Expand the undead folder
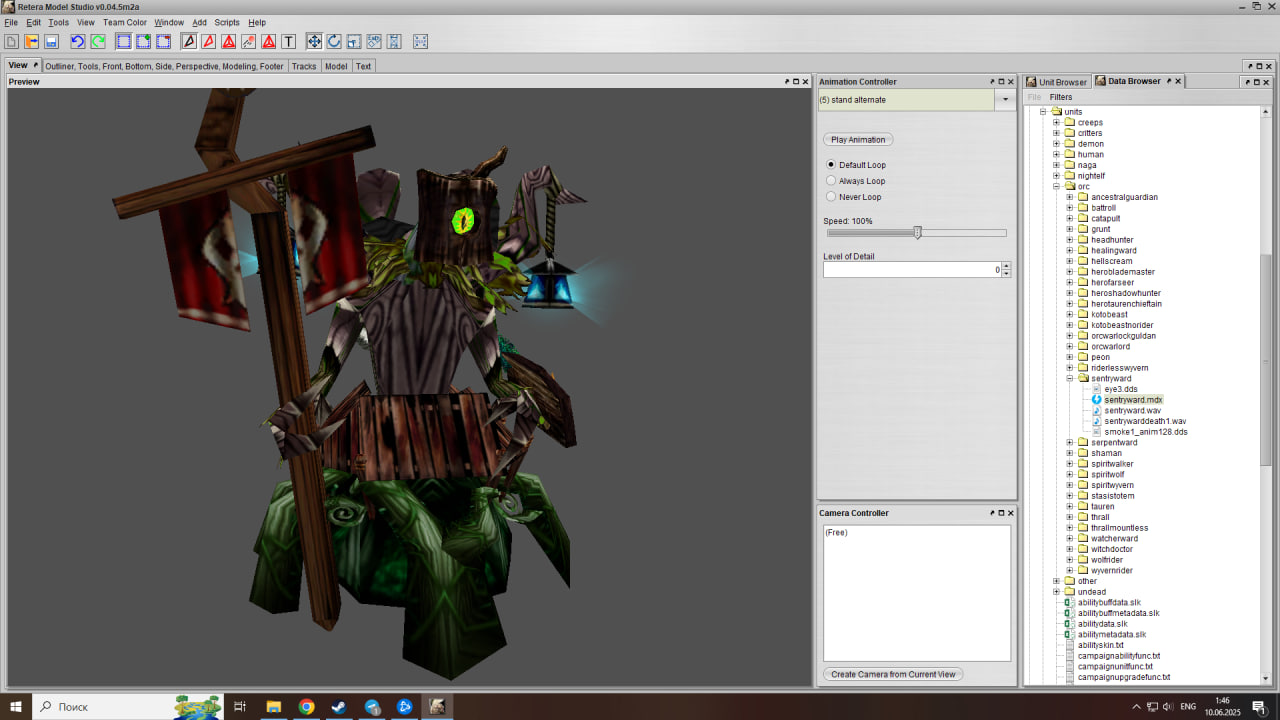Screen dimensions: 1280x720 [x=1057, y=591]
